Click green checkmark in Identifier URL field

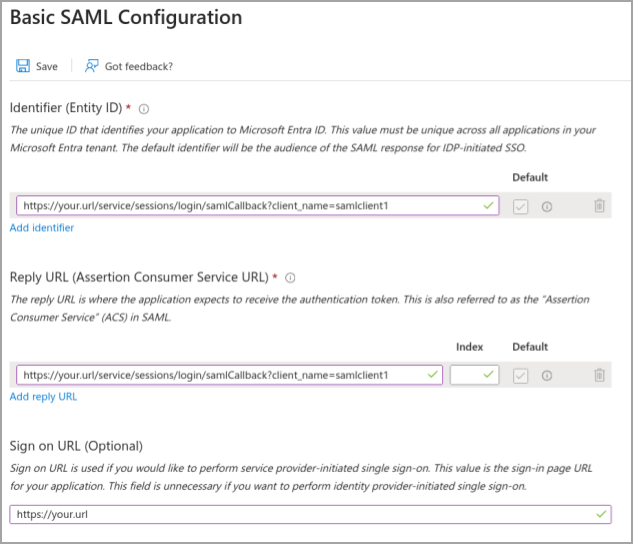487,206
